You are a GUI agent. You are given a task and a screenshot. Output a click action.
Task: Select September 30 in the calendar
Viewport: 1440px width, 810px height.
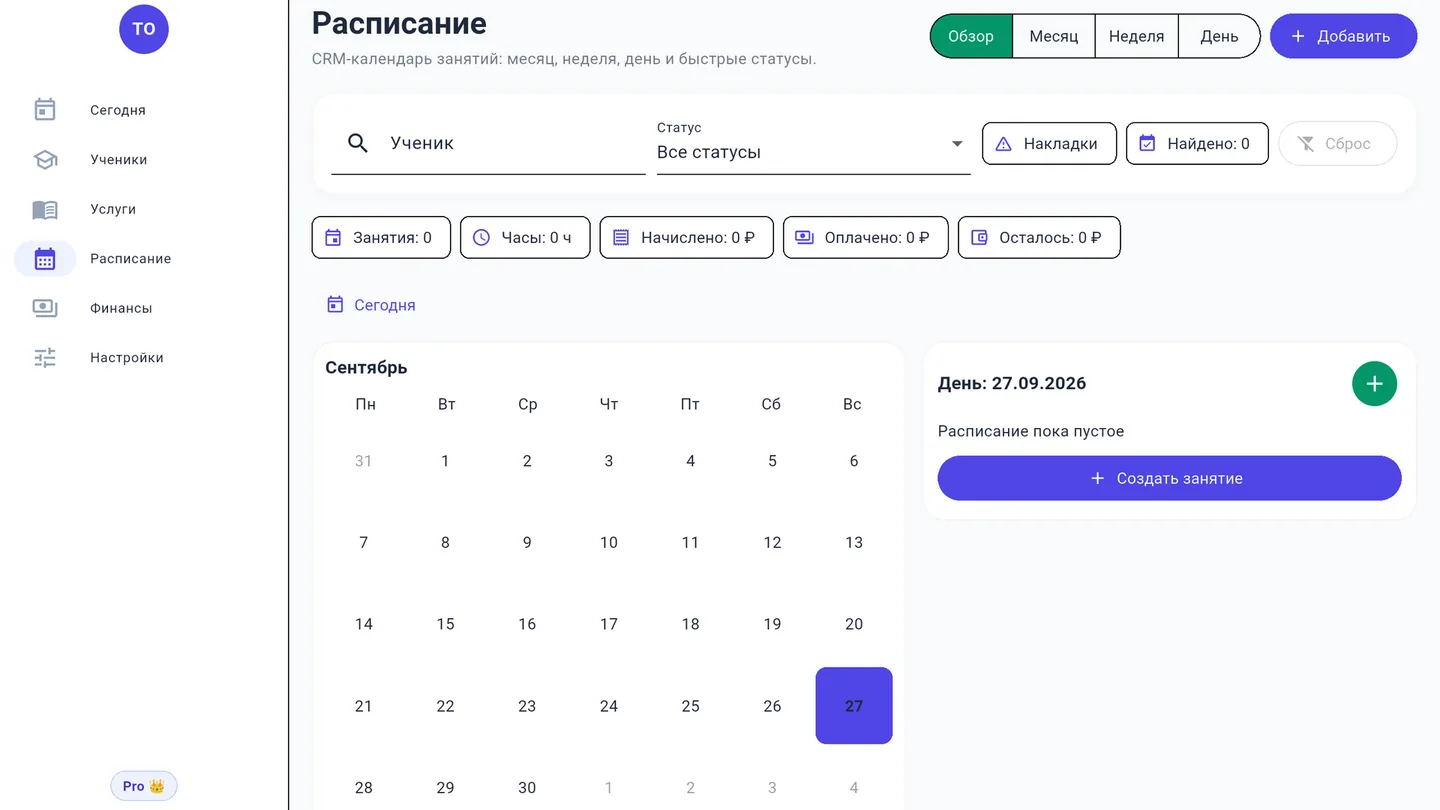tap(527, 787)
